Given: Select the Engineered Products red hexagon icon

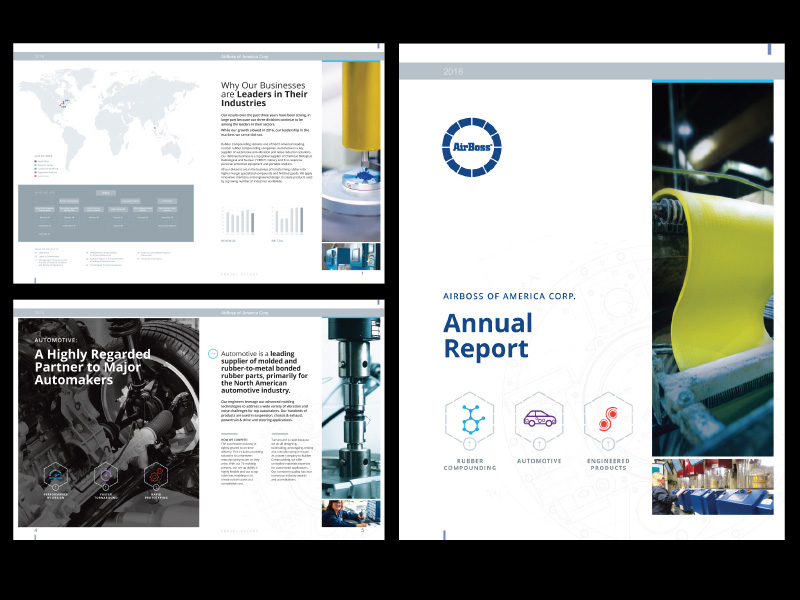Looking at the screenshot, I should click(608, 420).
